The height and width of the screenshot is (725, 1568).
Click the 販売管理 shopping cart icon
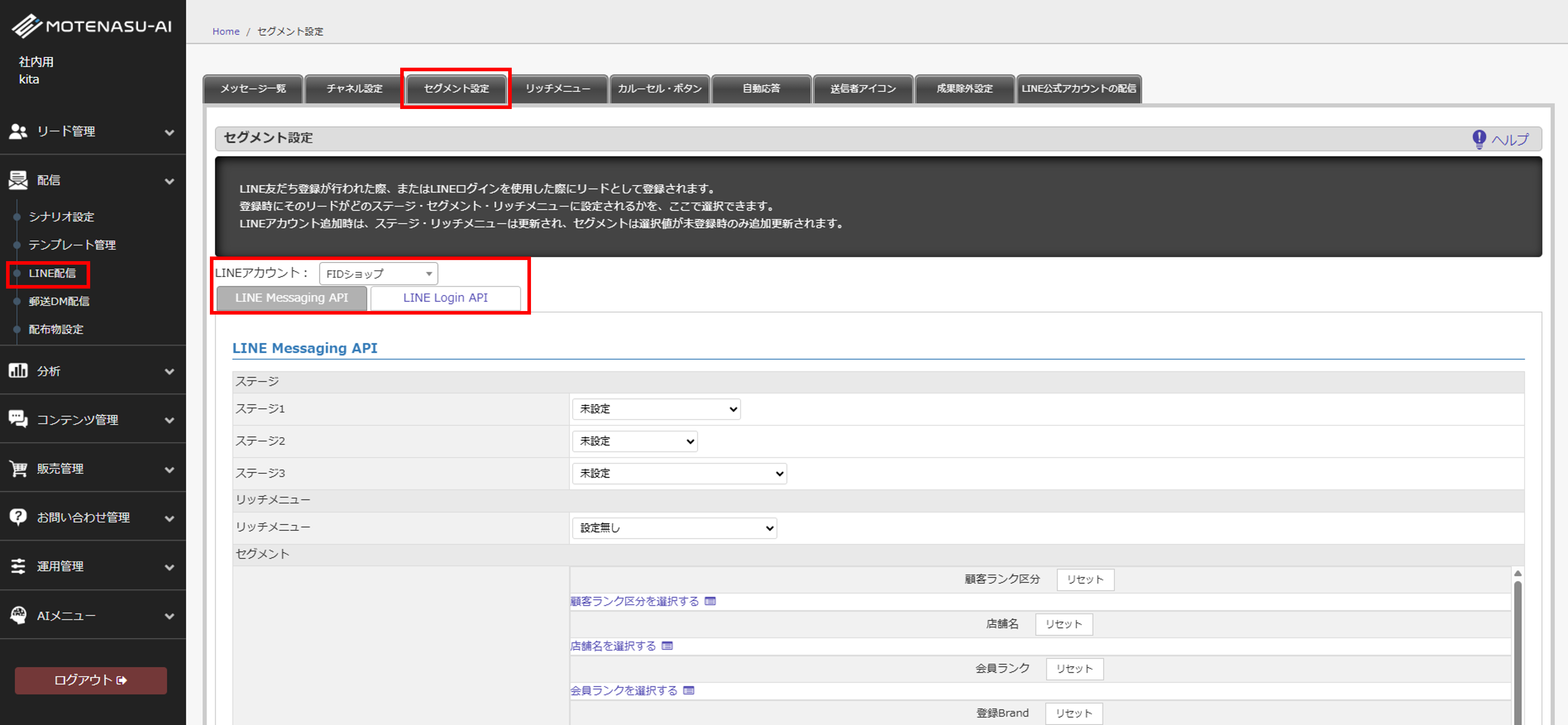[18, 468]
